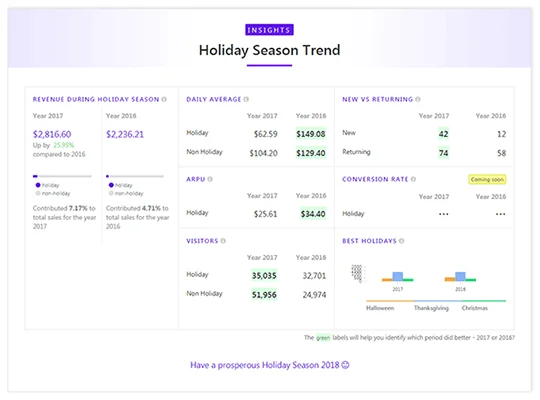Viewport: 540px width, 400px height.
Task: Click the 4.71% contribution text
Action: click(151, 208)
